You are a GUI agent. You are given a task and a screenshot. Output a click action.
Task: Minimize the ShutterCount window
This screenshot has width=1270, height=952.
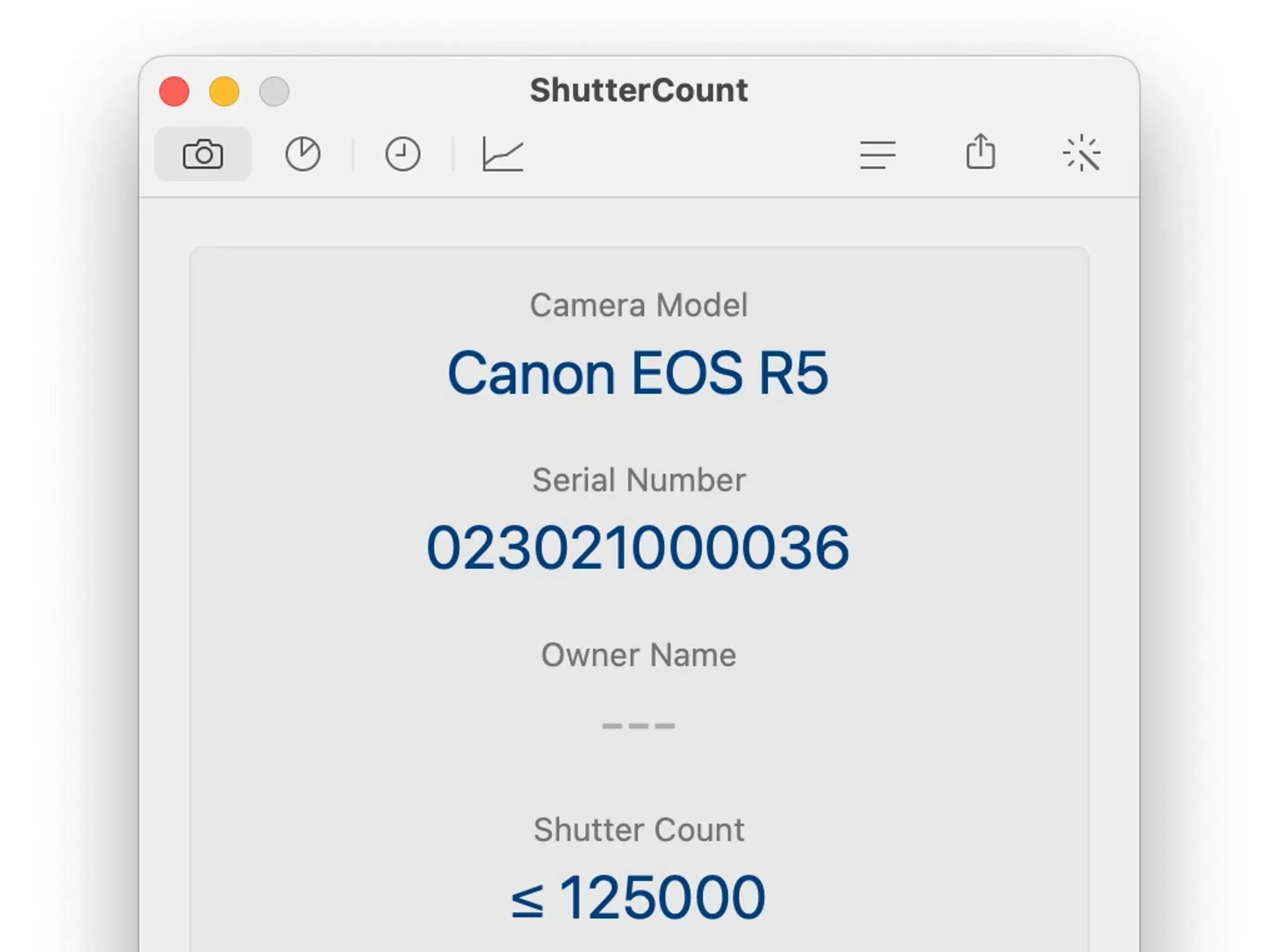(x=224, y=91)
